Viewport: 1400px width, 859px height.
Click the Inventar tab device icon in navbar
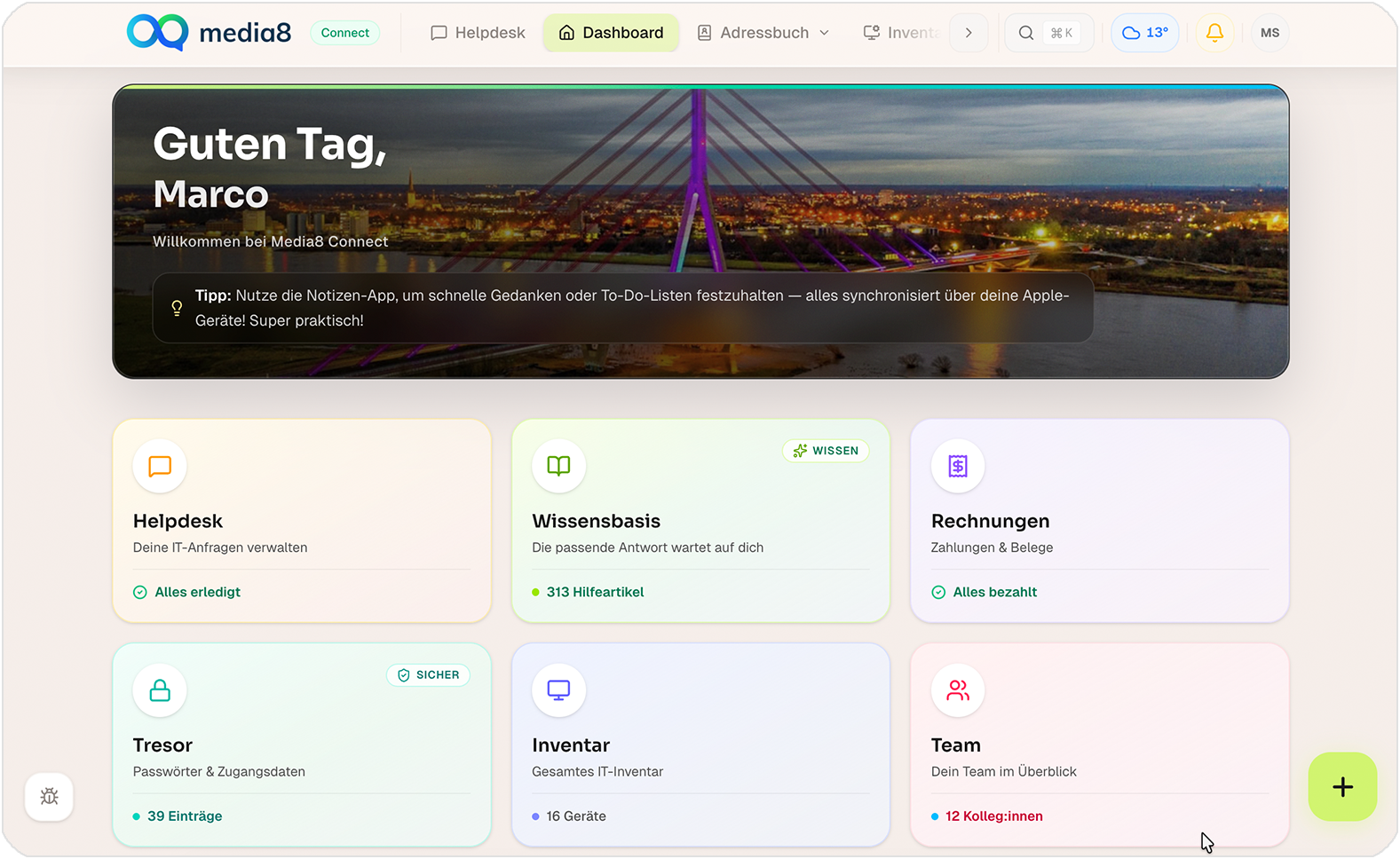872,33
